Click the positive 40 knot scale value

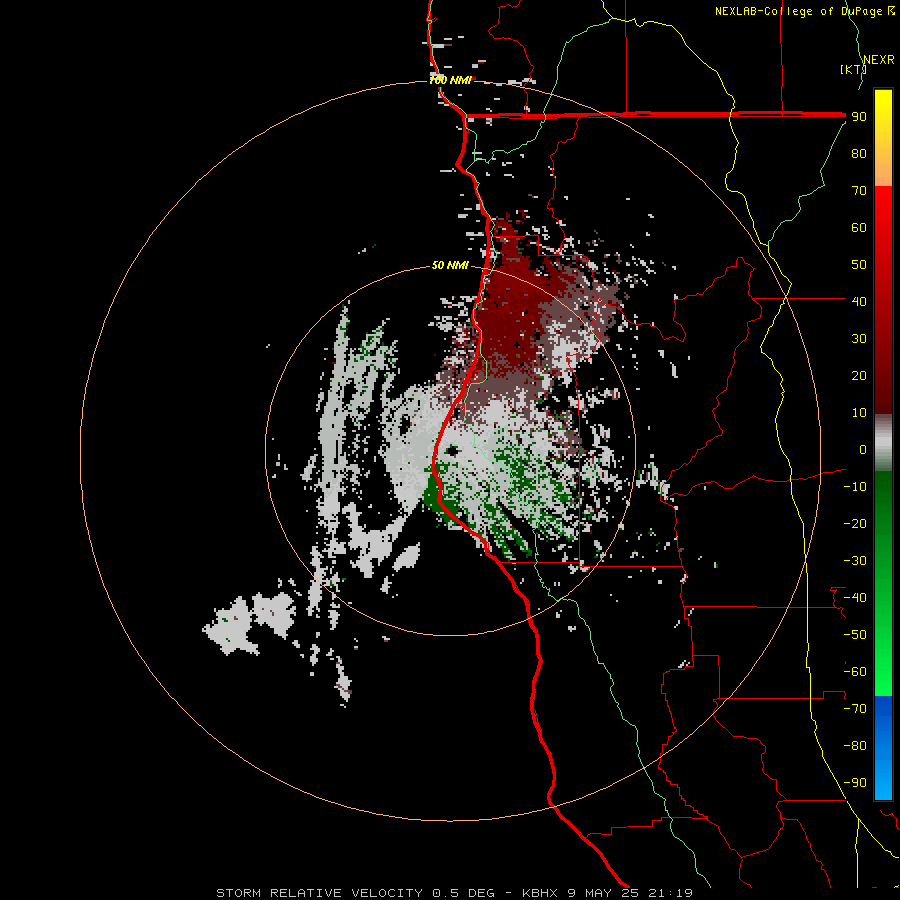(859, 301)
